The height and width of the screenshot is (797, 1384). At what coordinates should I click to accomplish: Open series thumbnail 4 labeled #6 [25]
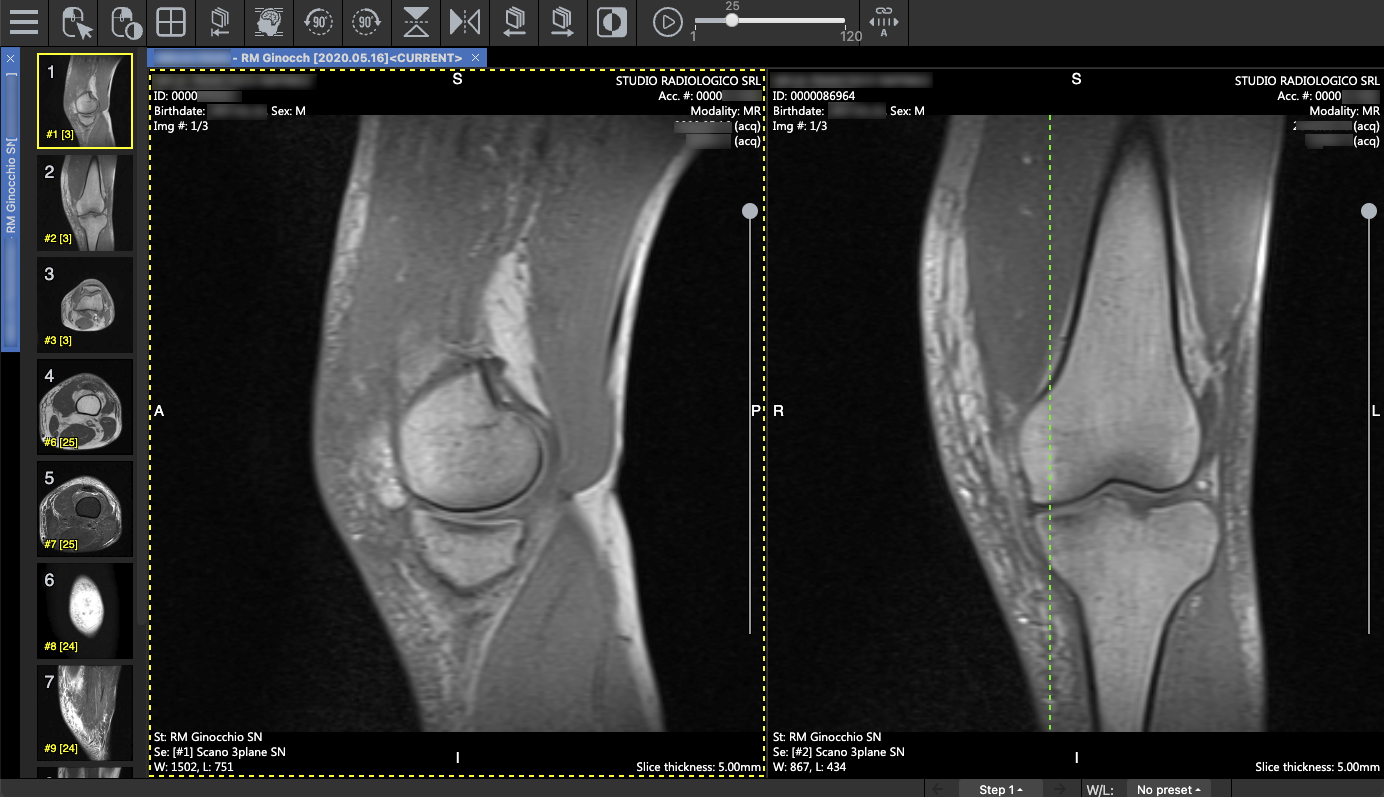pos(85,407)
